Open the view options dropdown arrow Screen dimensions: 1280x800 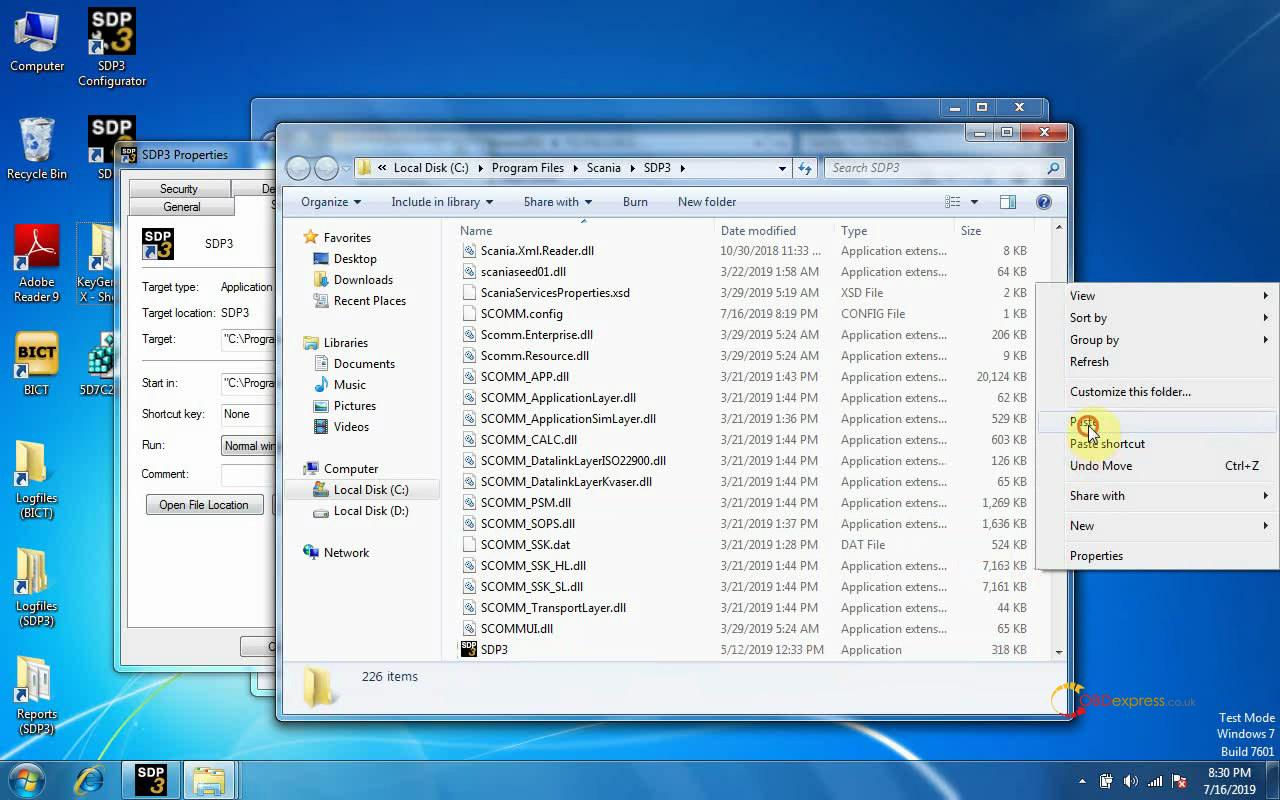[x=974, y=202]
